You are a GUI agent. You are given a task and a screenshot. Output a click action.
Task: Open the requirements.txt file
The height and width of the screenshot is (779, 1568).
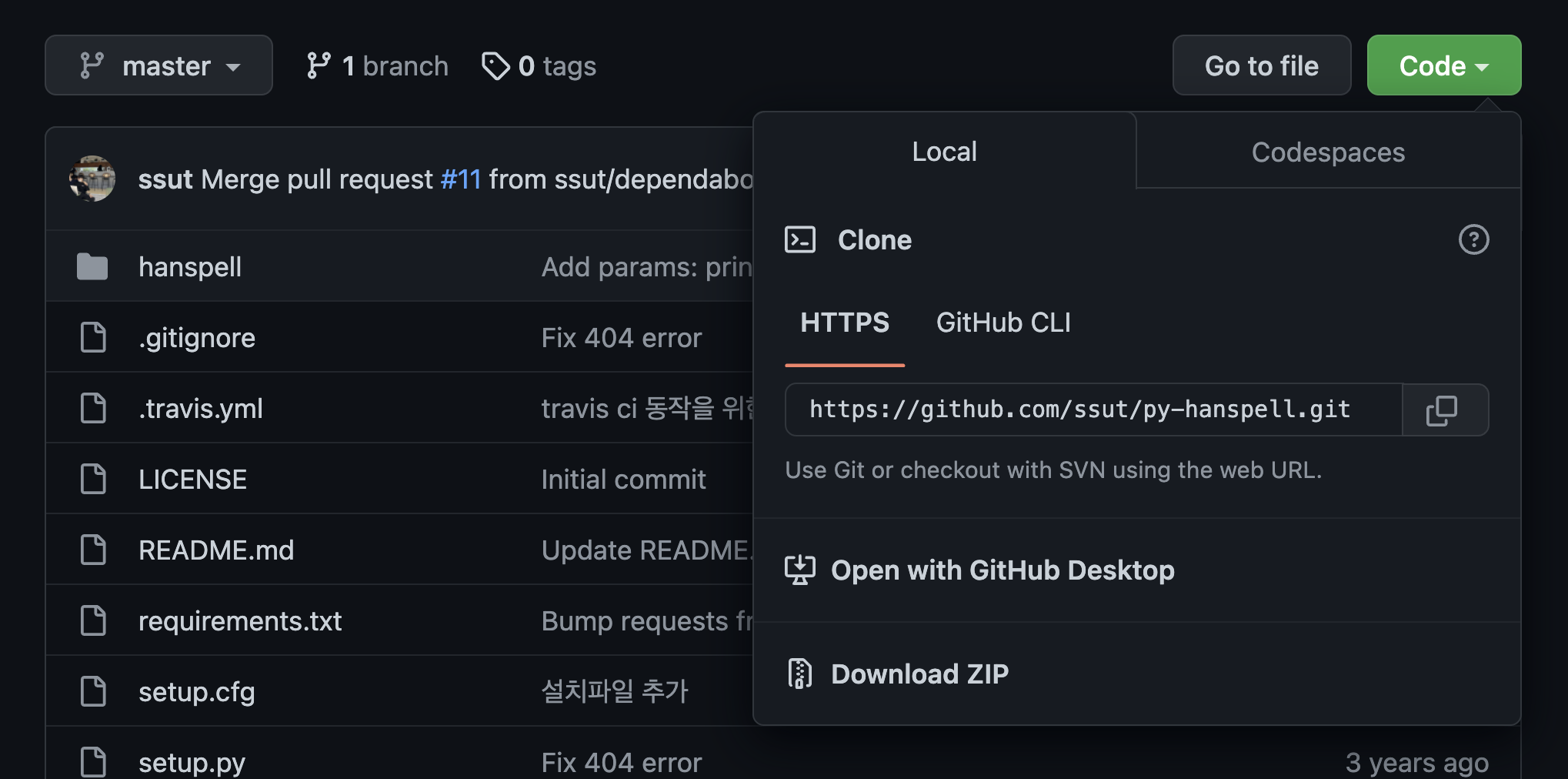(x=240, y=621)
